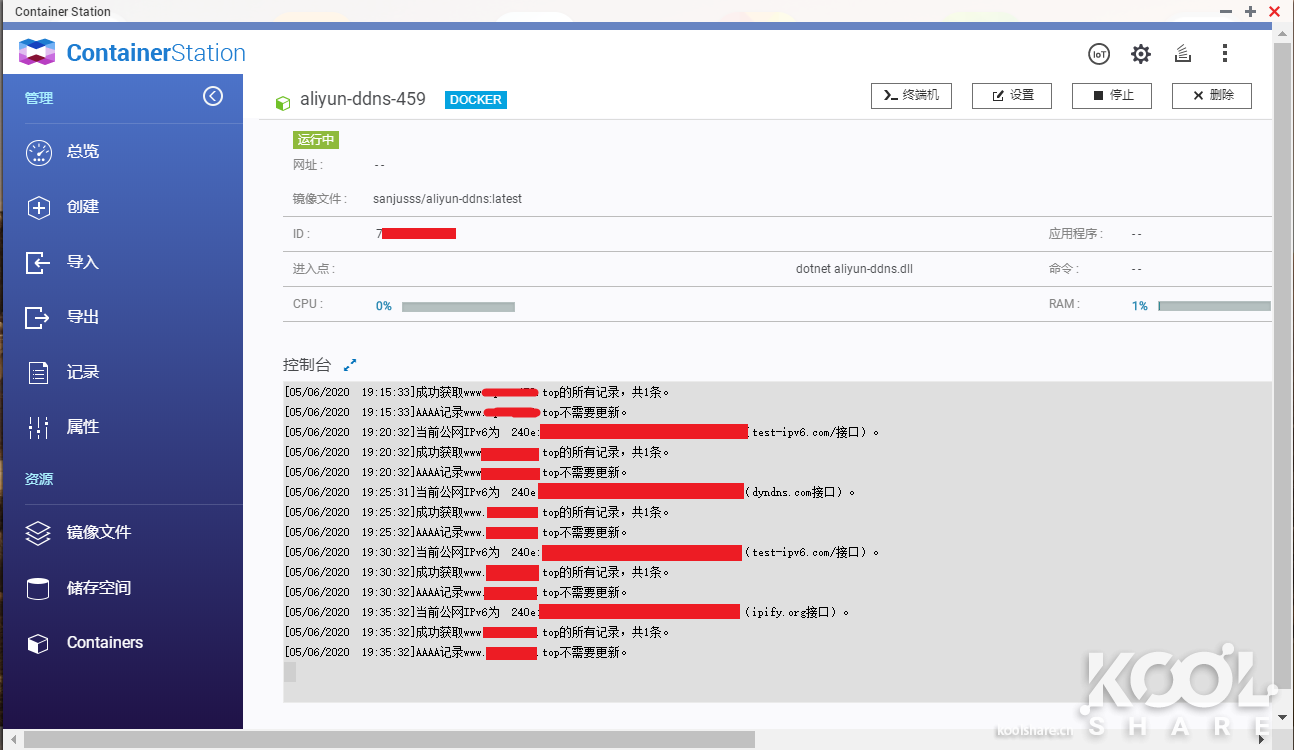This screenshot has width=1294, height=750.
Task: Click the RAM 1% value
Action: click(x=1140, y=306)
